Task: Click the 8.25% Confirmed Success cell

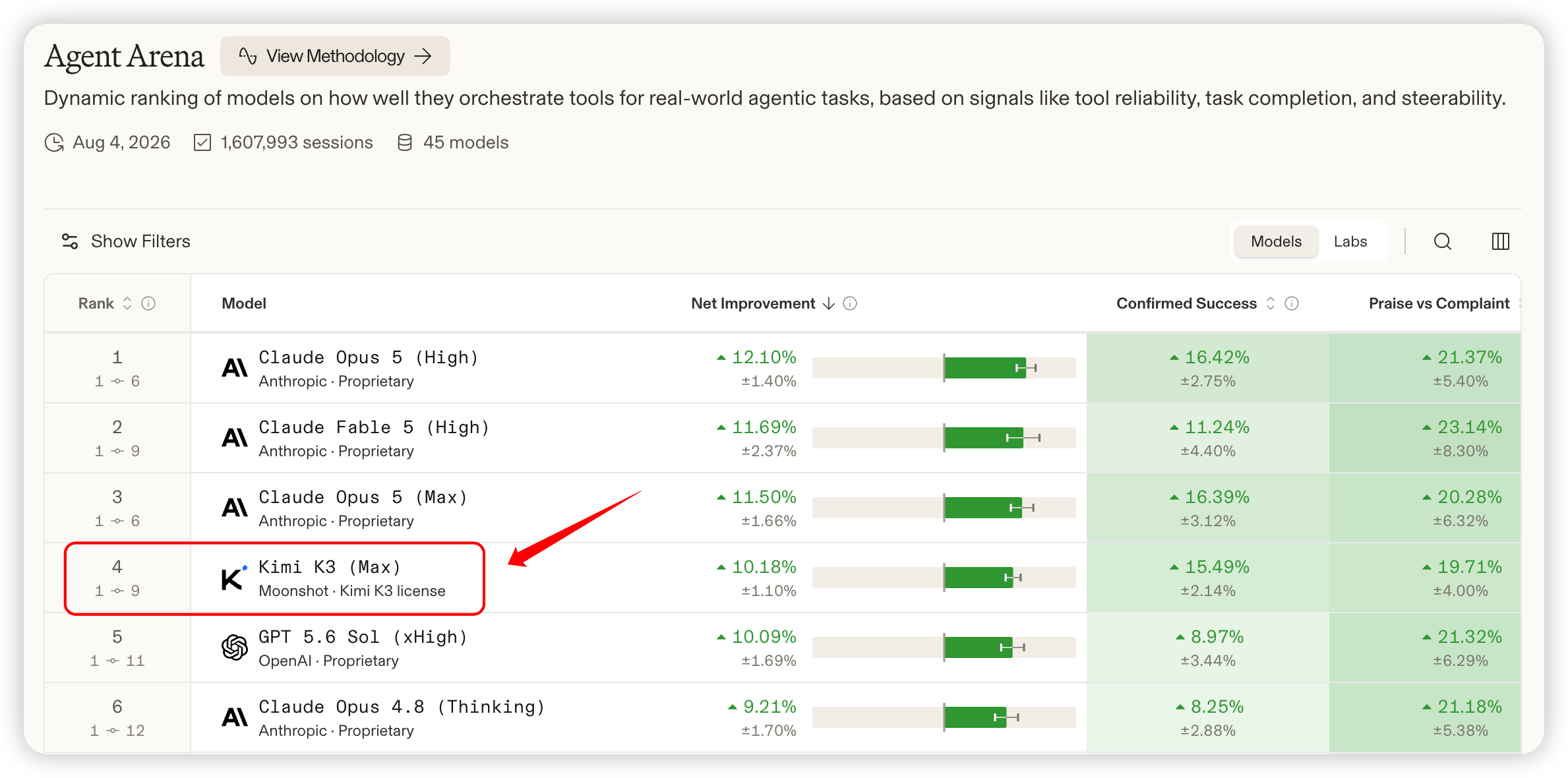Action: [x=1208, y=717]
